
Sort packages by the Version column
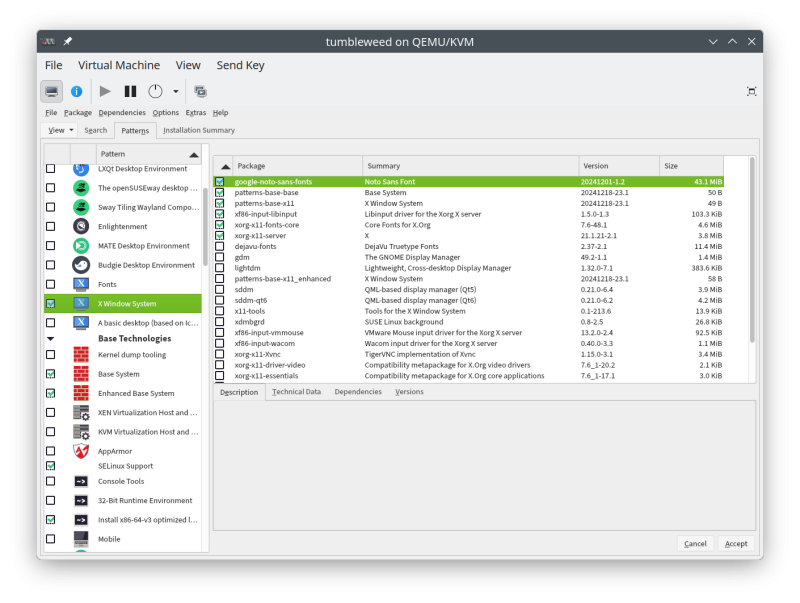click(x=619, y=166)
